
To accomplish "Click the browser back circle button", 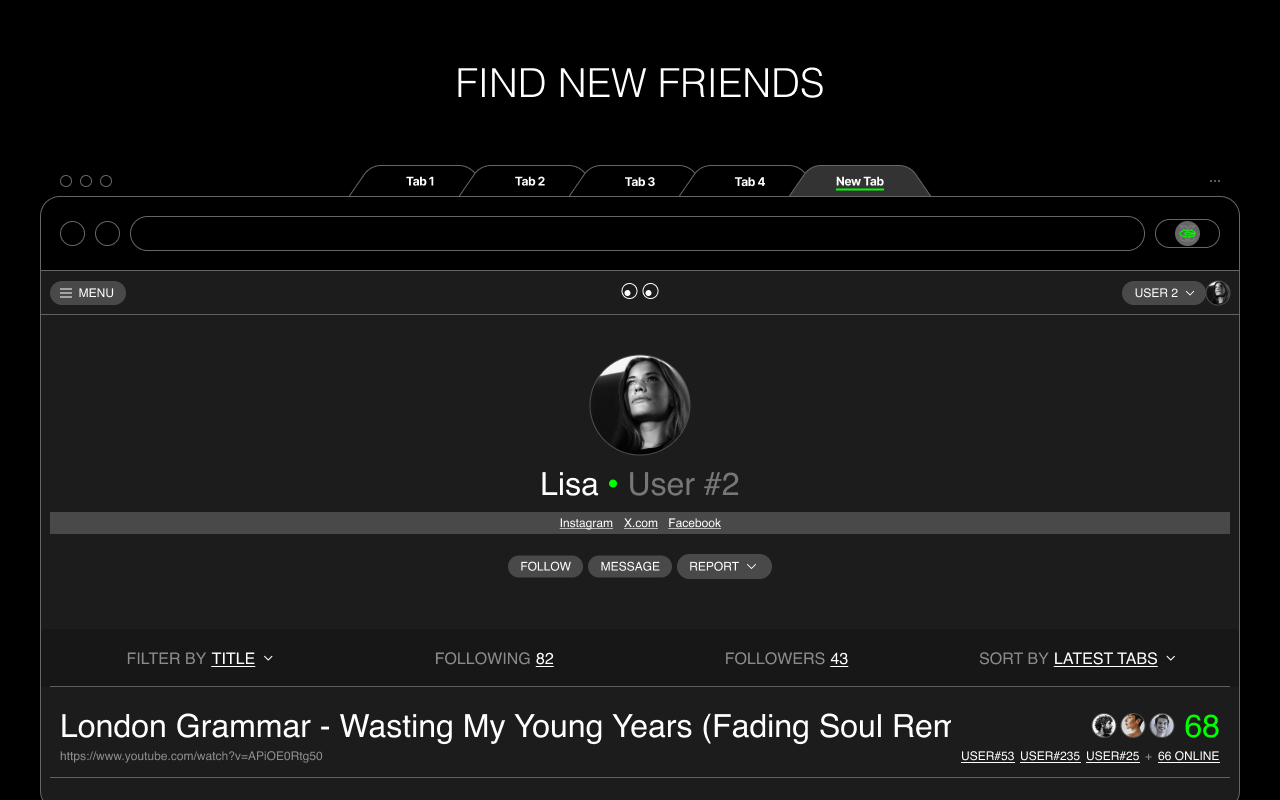I will tap(73, 233).
